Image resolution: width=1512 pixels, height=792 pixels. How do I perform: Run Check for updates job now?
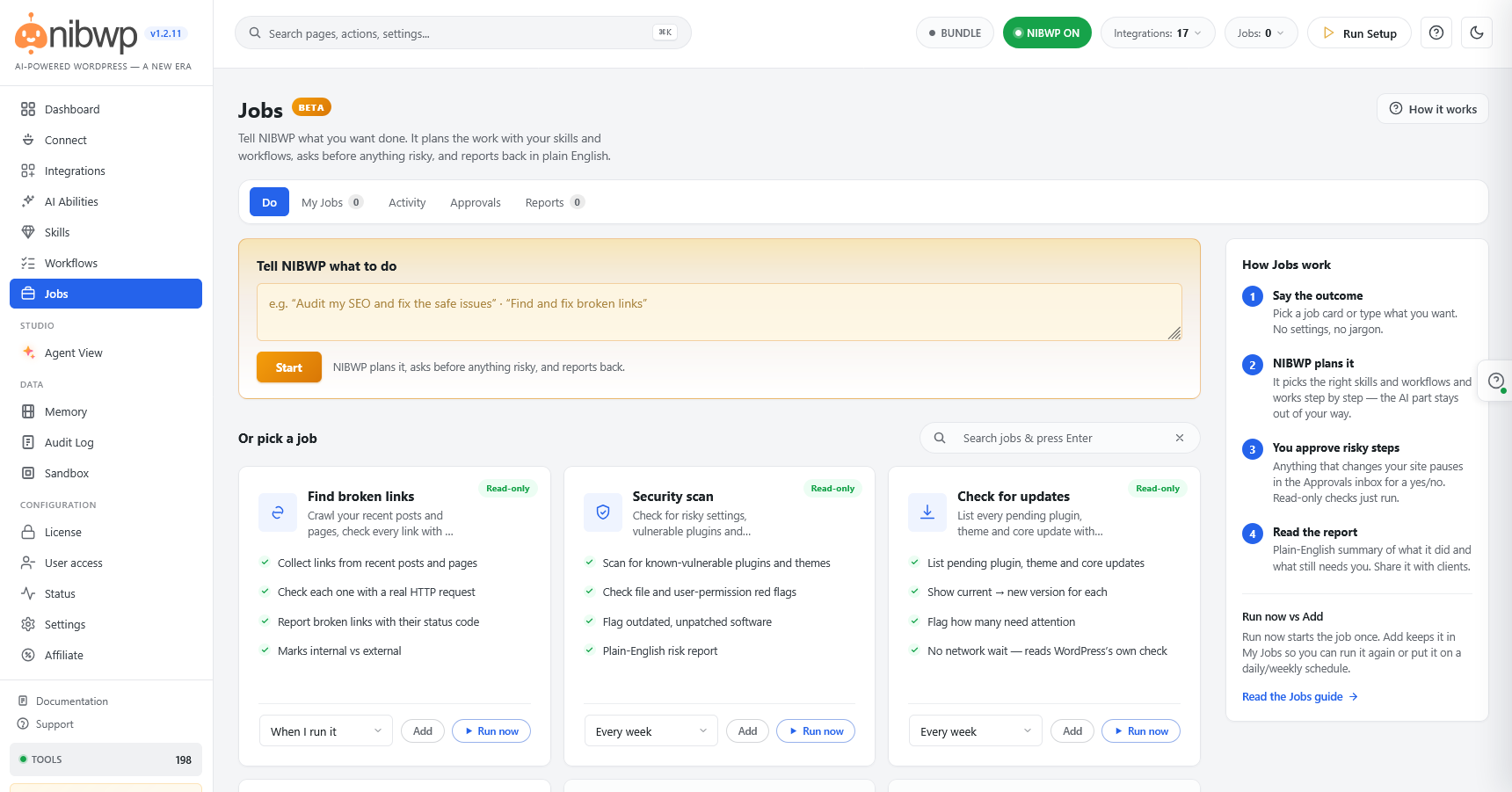click(x=1141, y=731)
